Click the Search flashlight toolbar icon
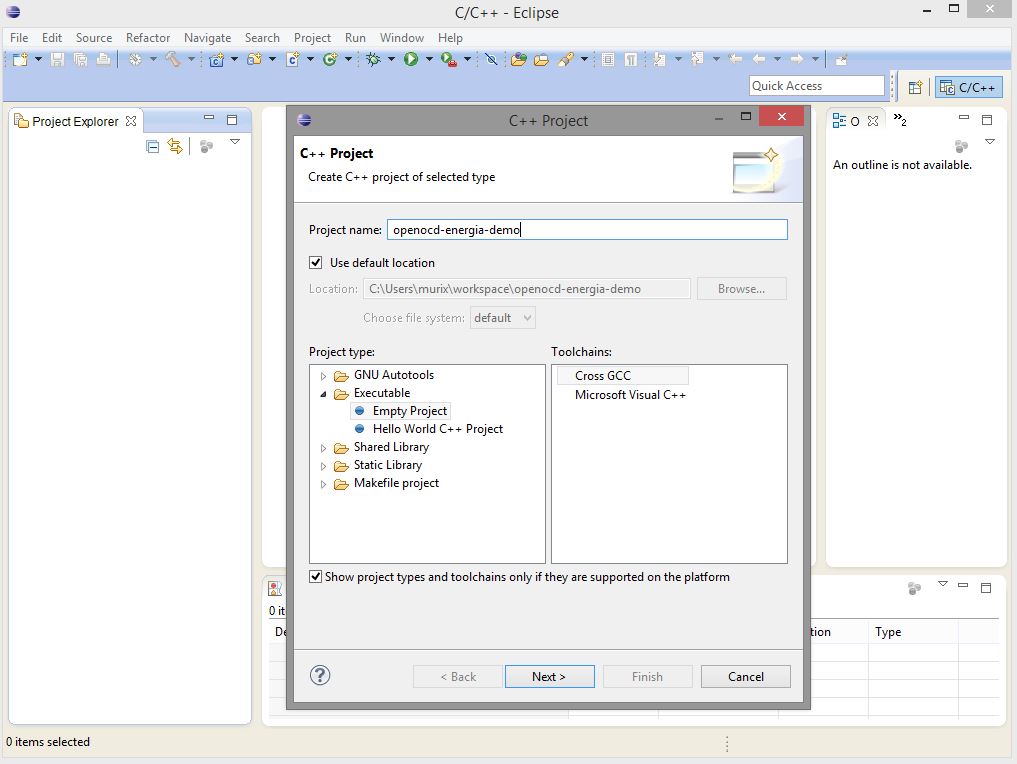Viewport: 1017px width, 764px height. [x=566, y=60]
